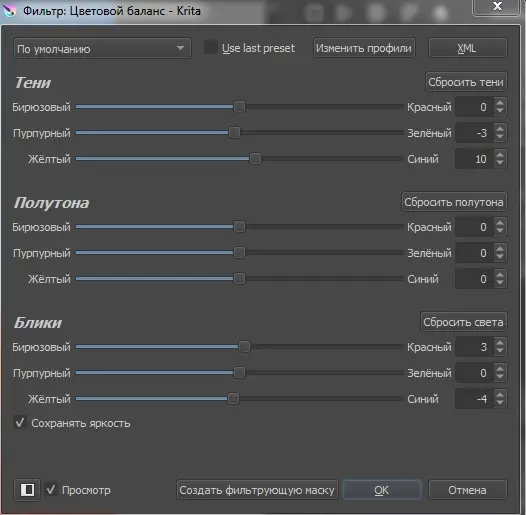Increase Тени Синий value with up arrow
This screenshot has height=515, width=526.
pyautogui.click(x=500, y=154)
